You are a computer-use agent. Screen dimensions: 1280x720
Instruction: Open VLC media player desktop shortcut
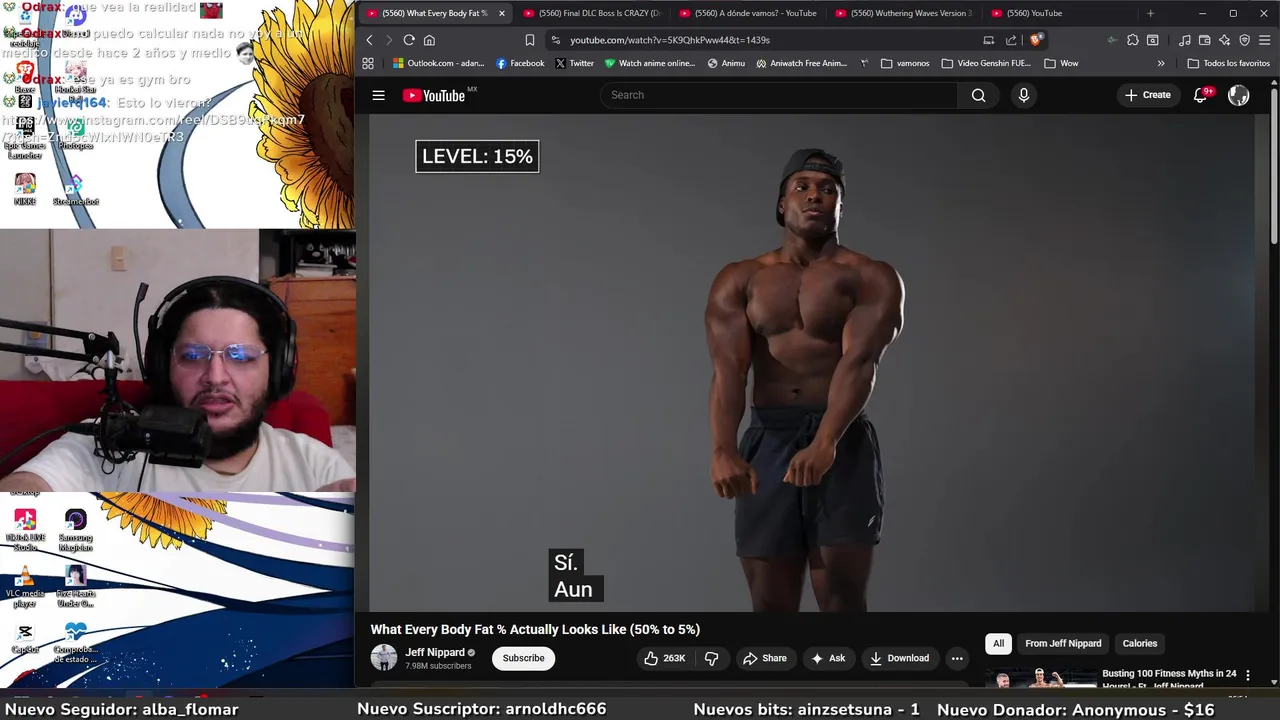(x=25, y=588)
